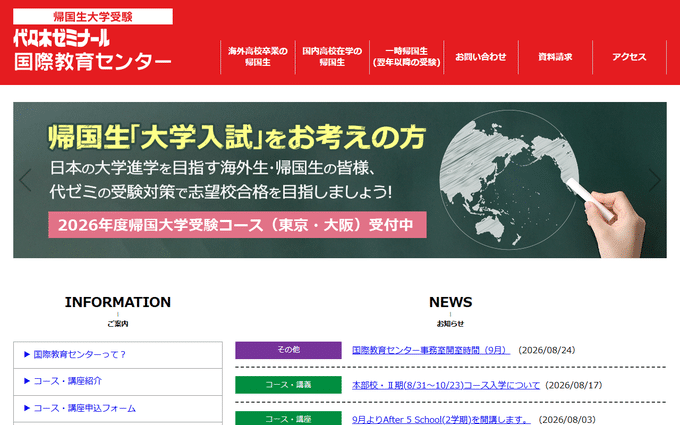Image resolution: width=680 pixels, height=425 pixels.
Task: Open 国内高校在学の帰国生 menu item
Action: [332, 57]
